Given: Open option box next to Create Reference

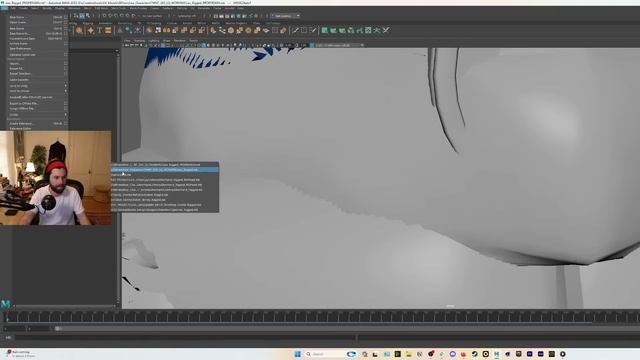Looking at the screenshot, I should click(x=66, y=123).
